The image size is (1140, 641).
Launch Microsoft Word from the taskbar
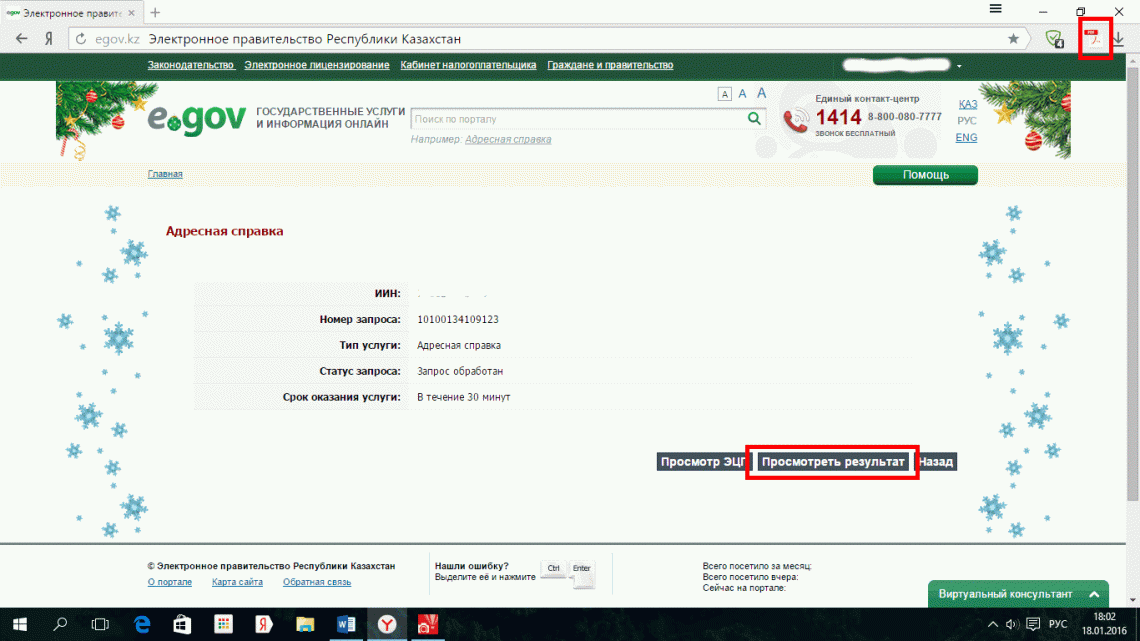coord(345,625)
